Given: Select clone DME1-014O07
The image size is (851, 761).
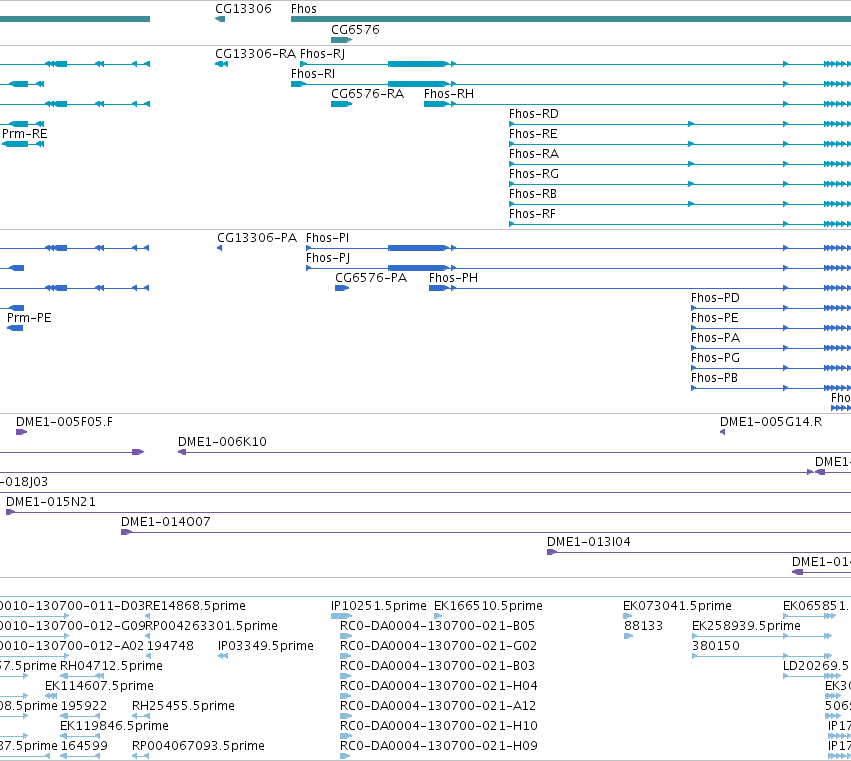Looking at the screenshot, I should [x=486, y=532].
